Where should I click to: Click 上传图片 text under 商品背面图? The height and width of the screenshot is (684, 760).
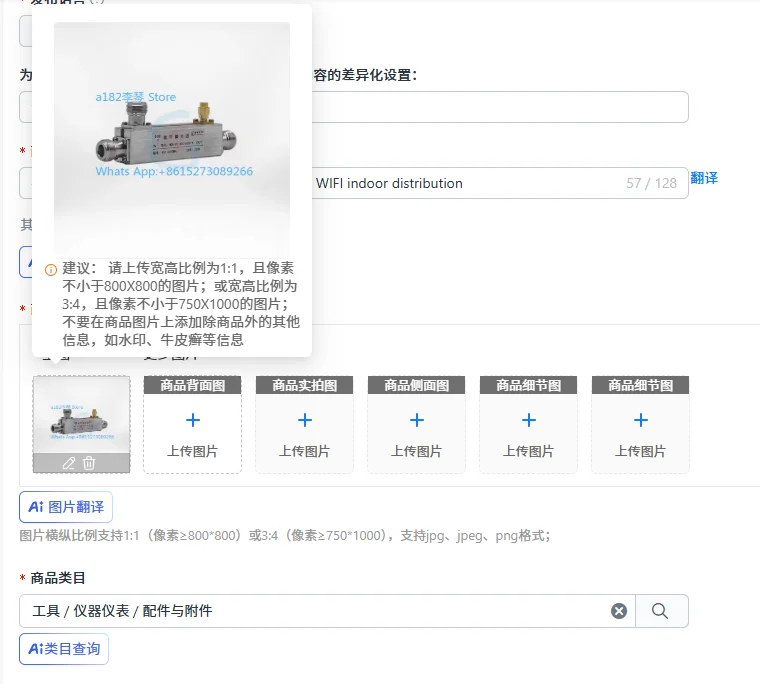(193, 451)
